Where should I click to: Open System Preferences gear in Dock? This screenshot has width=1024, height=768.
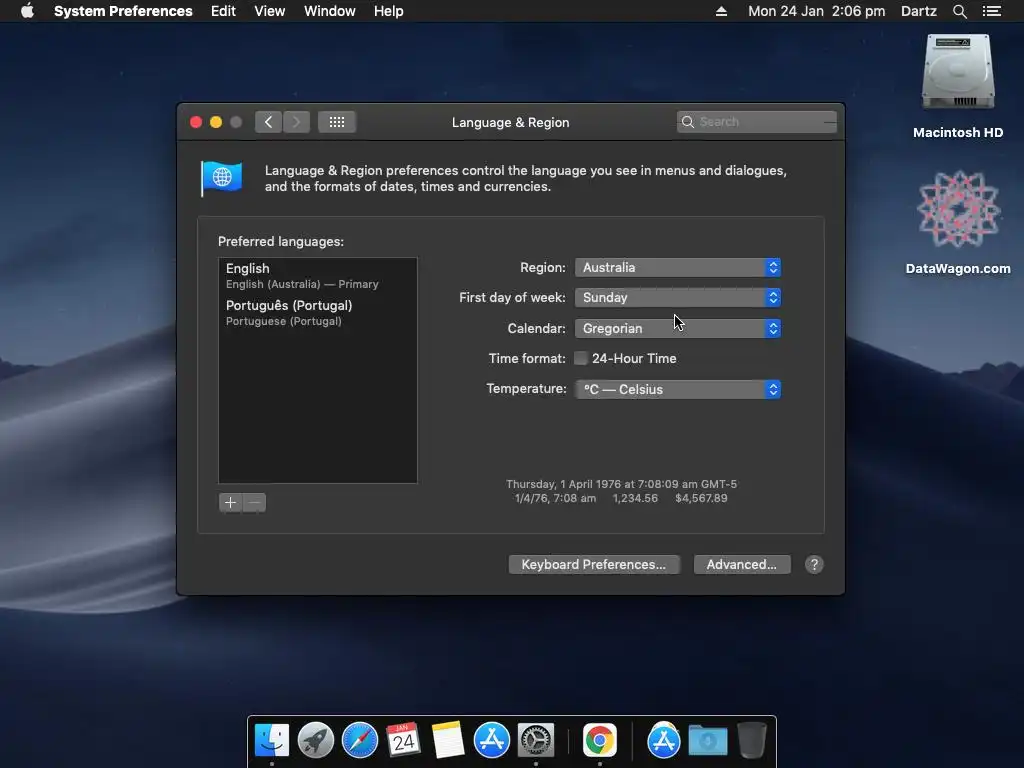click(536, 740)
